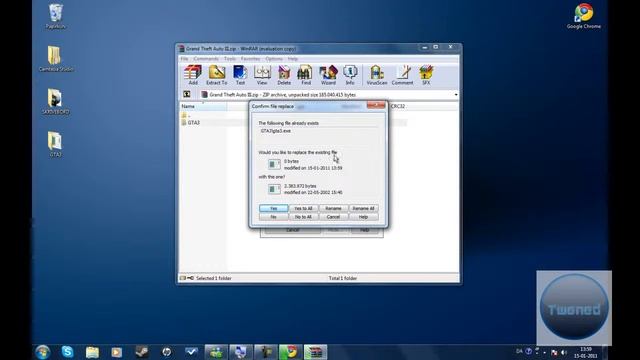Open the Google Chrome desktop shortcut
The image size is (640, 360).
click(583, 16)
